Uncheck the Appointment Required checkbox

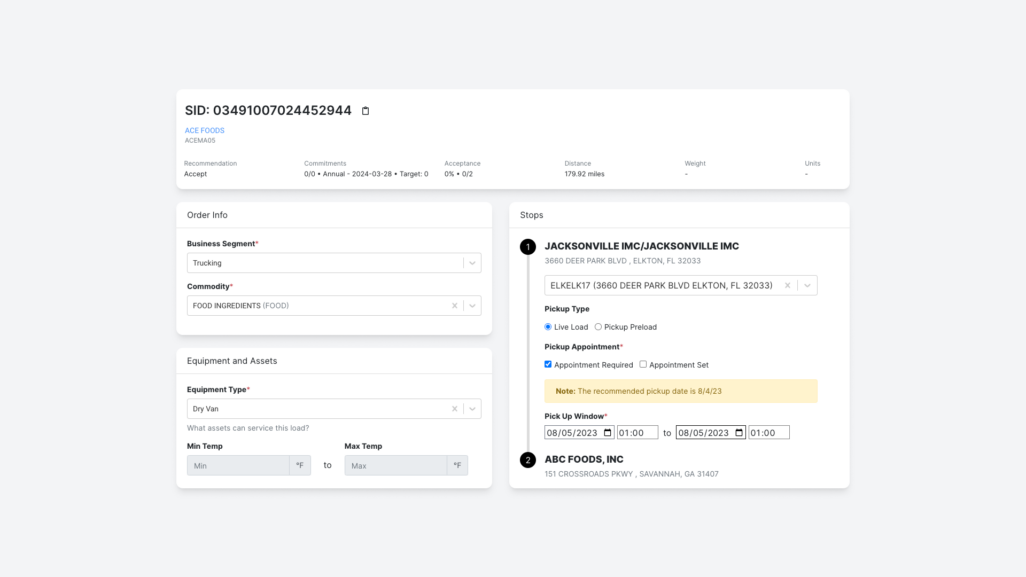(x=548, y=365)
